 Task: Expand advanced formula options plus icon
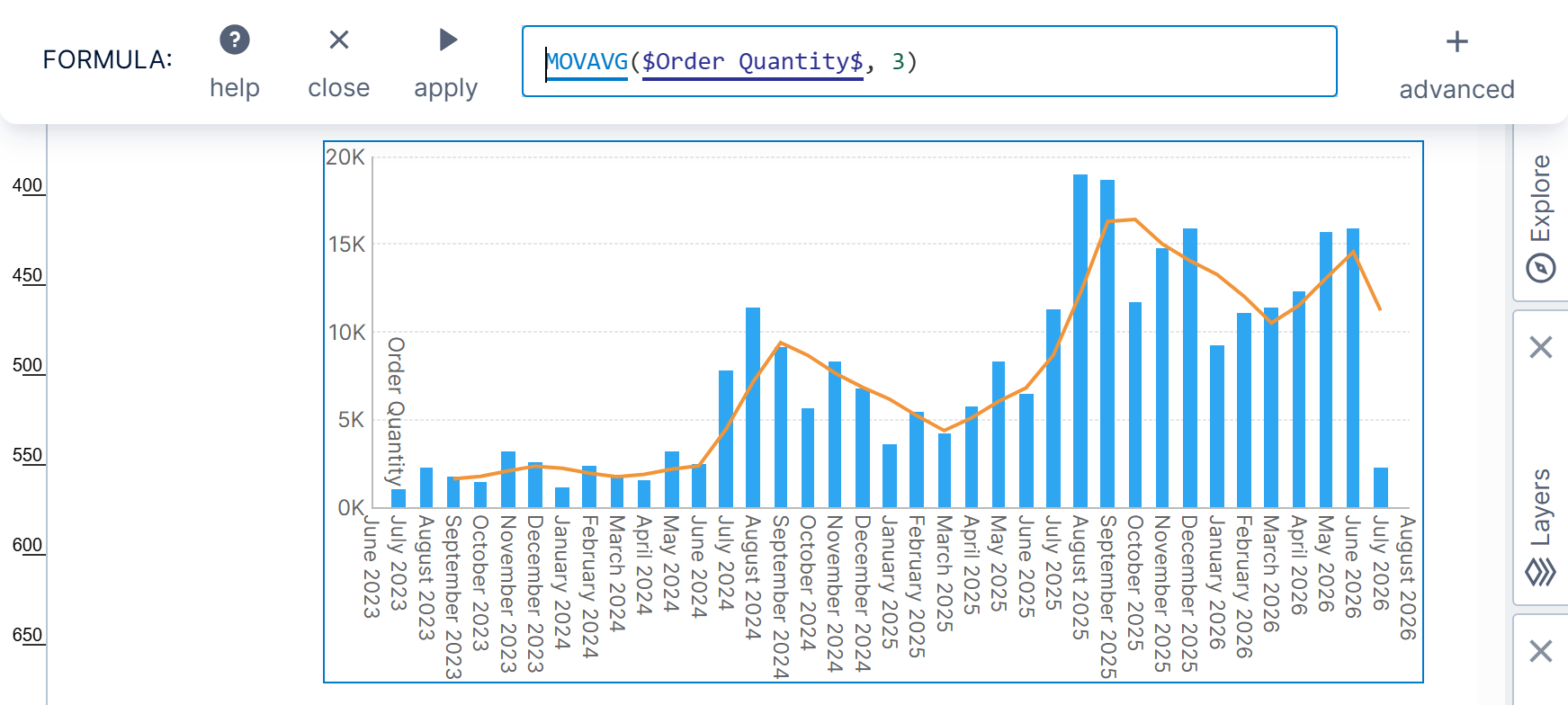coord(1456,42)
